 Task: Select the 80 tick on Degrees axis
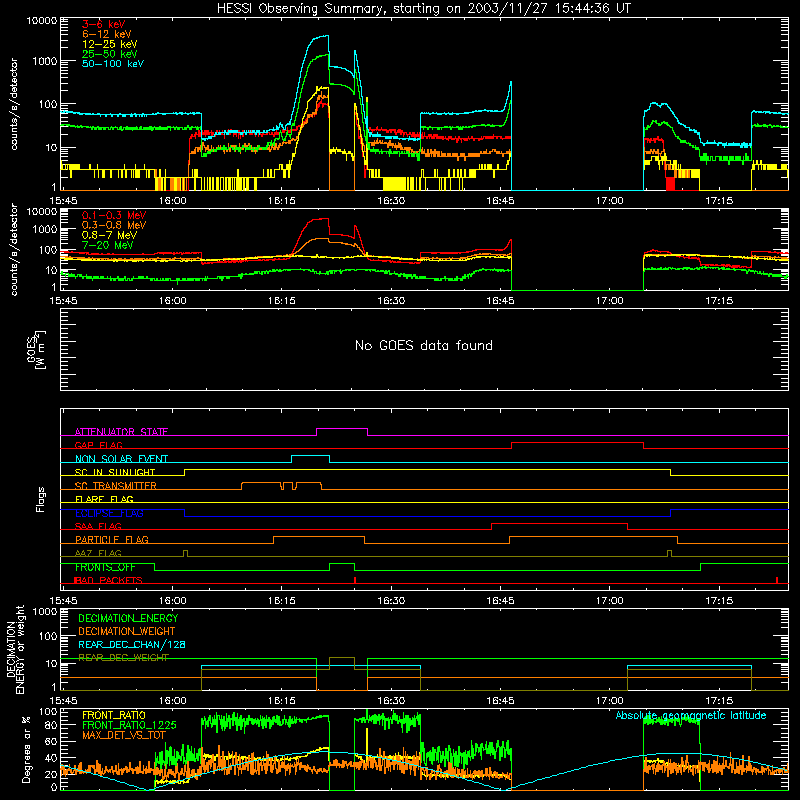[x=51, y=725]
